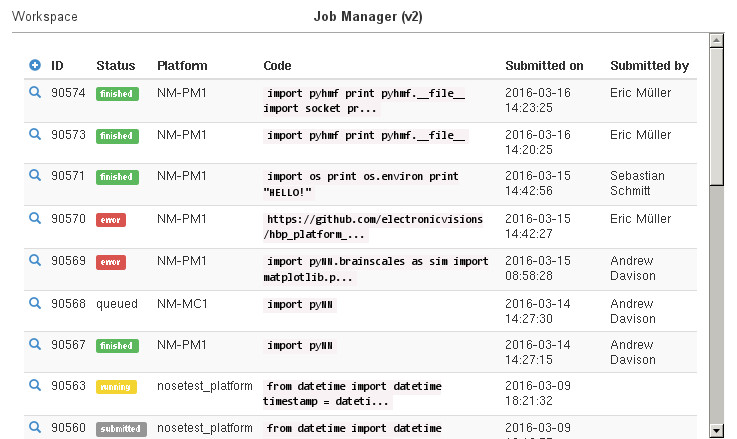Click the Submitted on column header
This screenshot has width=737, height=439.
[544, 66]
